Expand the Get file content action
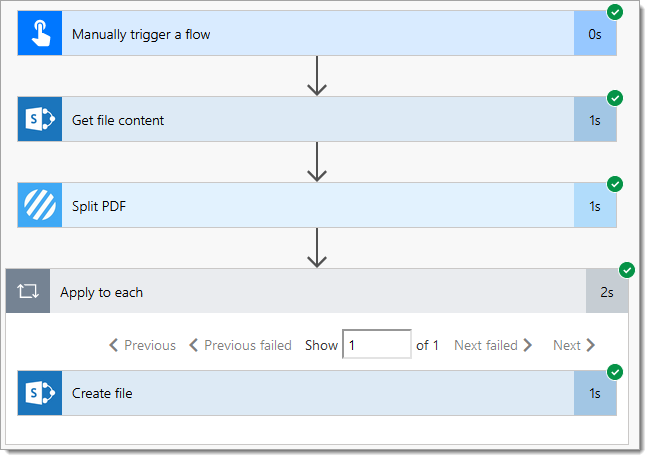650x460 pixels. tap(317, 119)
